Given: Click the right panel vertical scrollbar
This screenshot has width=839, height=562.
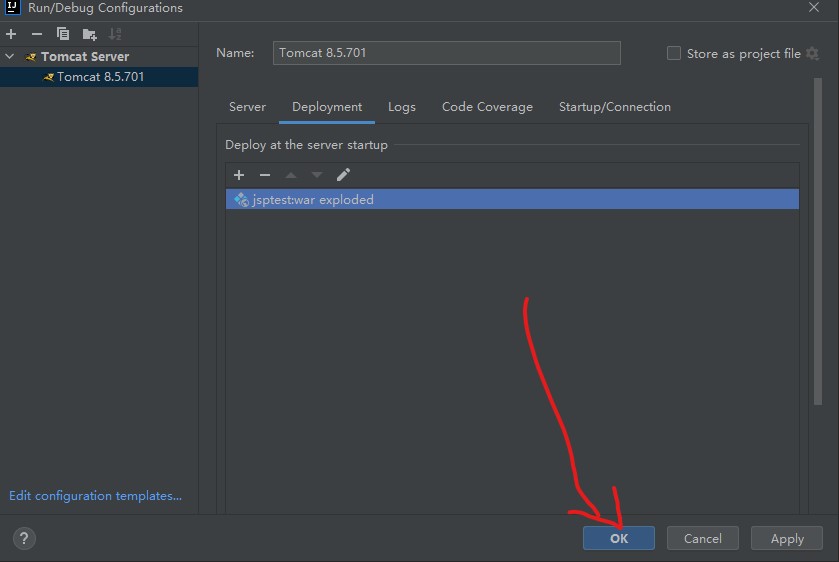Looking at the screenshot, I should pyautogui.click(x=818, y=241).
